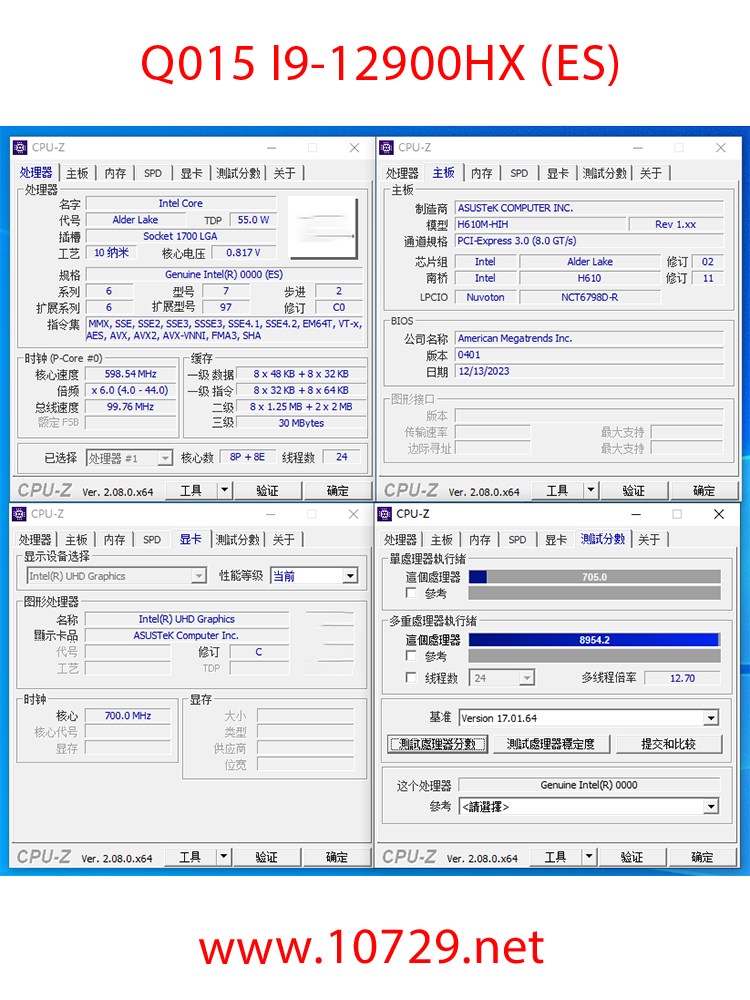Viewport: 750px width, 1000px height.
Task: Open the 參考 <請選擇> processor dropdown
Action: point(710,806)
